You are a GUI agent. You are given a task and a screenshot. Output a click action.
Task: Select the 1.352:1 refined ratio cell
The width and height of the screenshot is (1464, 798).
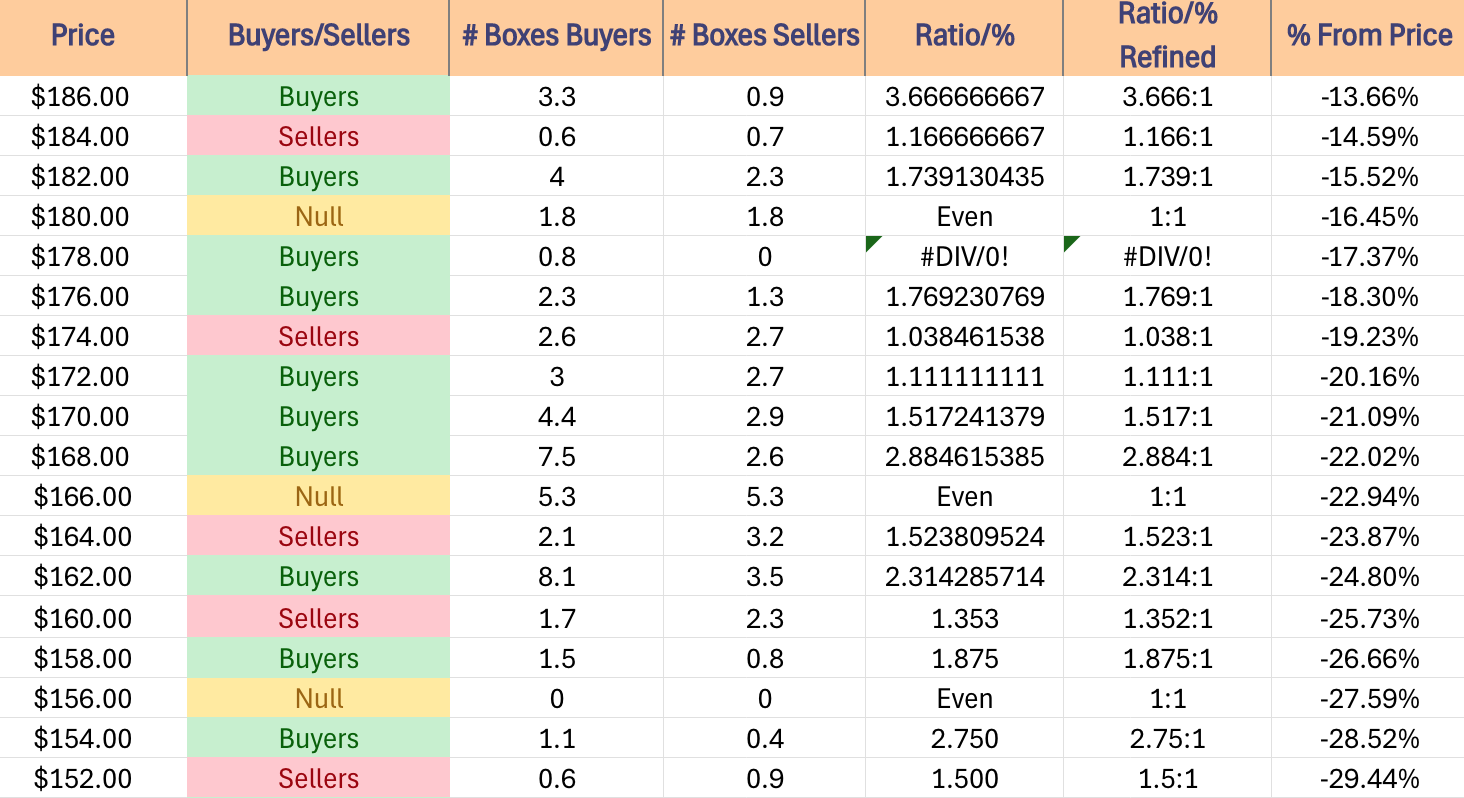[1167, 618]
